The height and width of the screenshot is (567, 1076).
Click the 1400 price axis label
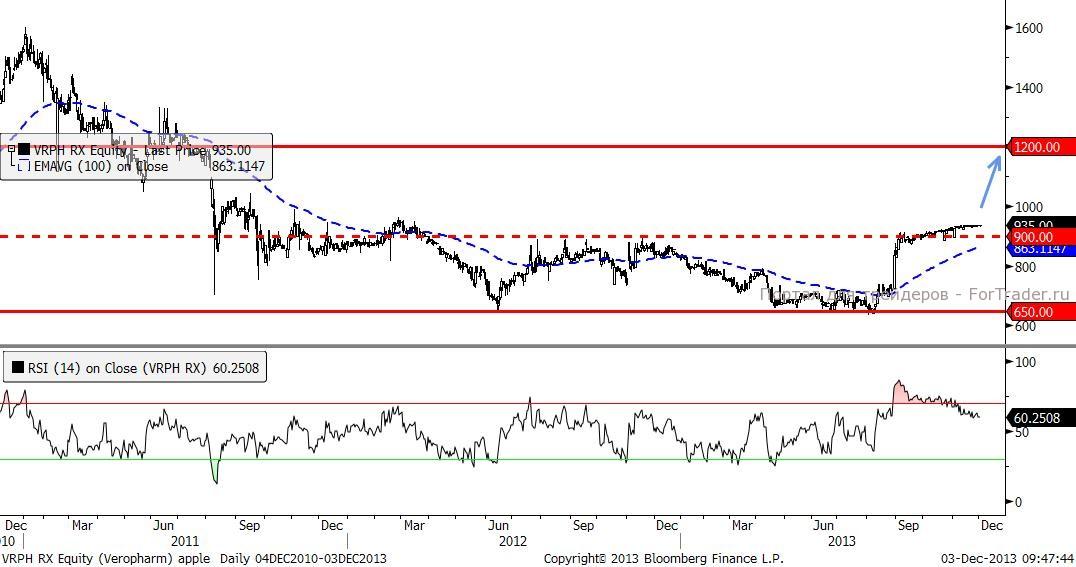point(1028,88)
